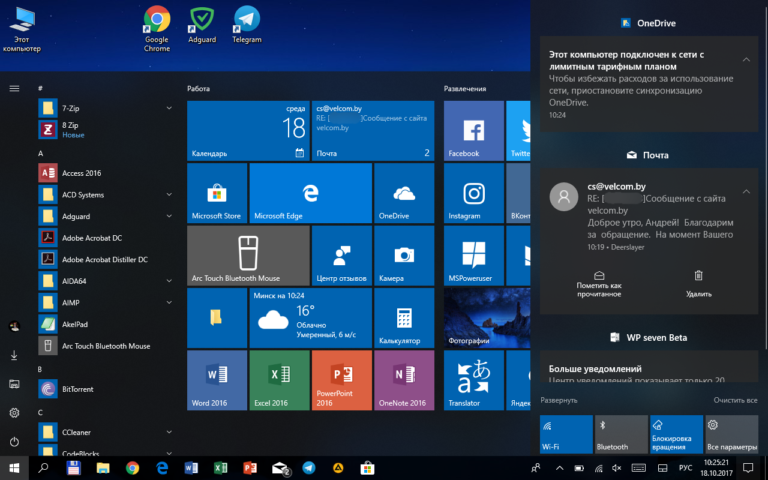This screenshot has width=768, height=480.
Task: Open the Microsoft Store tile
Action: pos(217,194)
